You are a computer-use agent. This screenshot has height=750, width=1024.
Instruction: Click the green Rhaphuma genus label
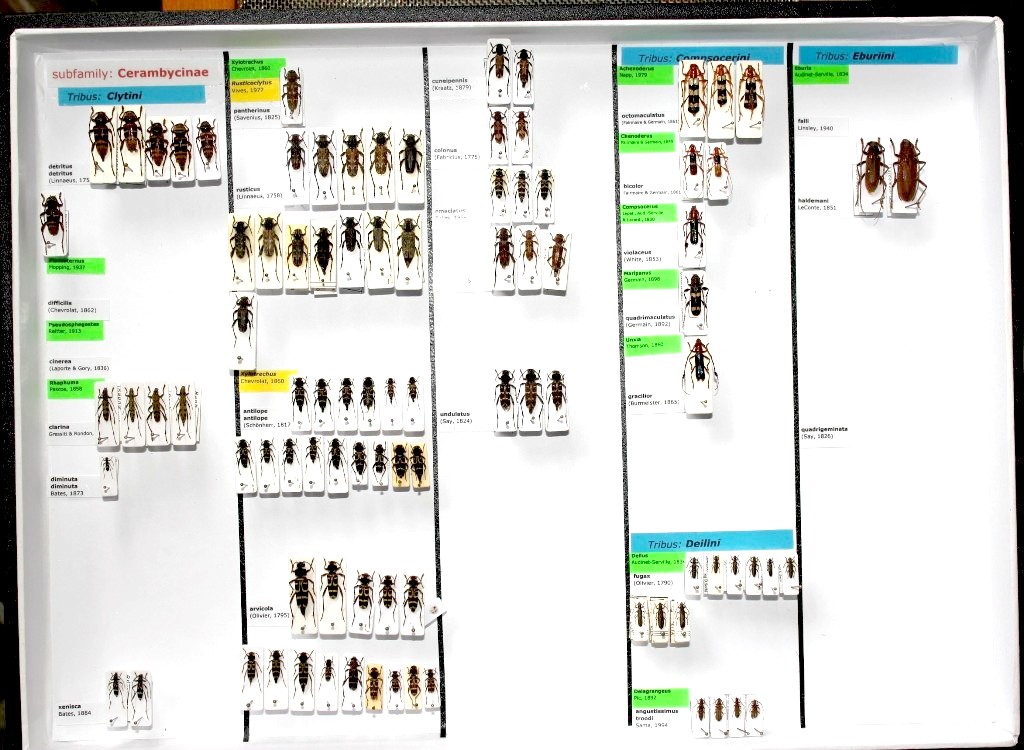(75, 388)
